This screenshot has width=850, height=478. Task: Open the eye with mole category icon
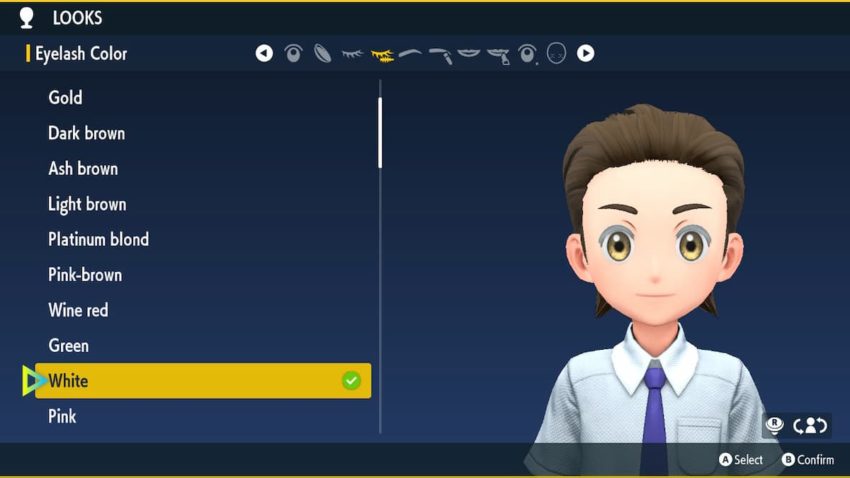[x=527, y=54]
